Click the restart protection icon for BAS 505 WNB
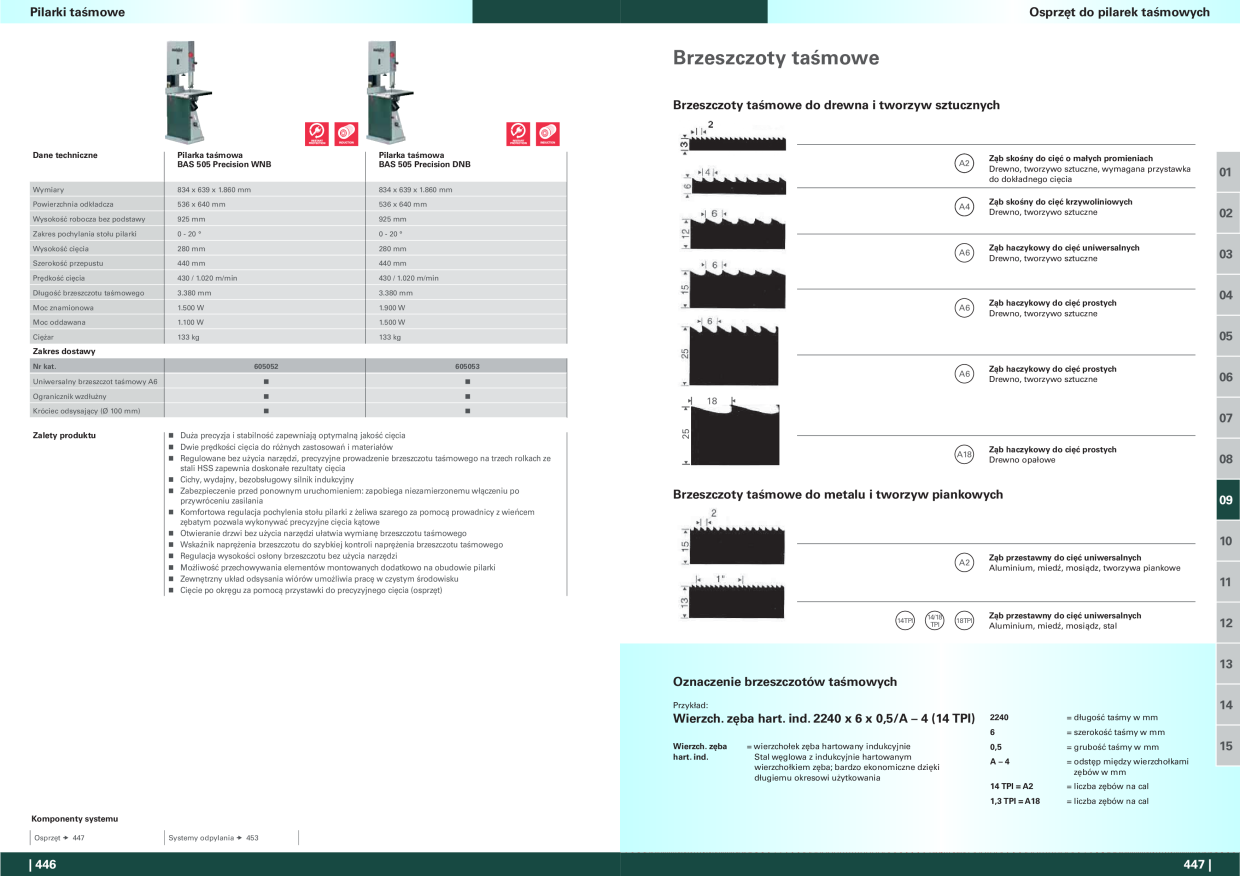This screenshot has width=1240, height=876. (317, 134)
